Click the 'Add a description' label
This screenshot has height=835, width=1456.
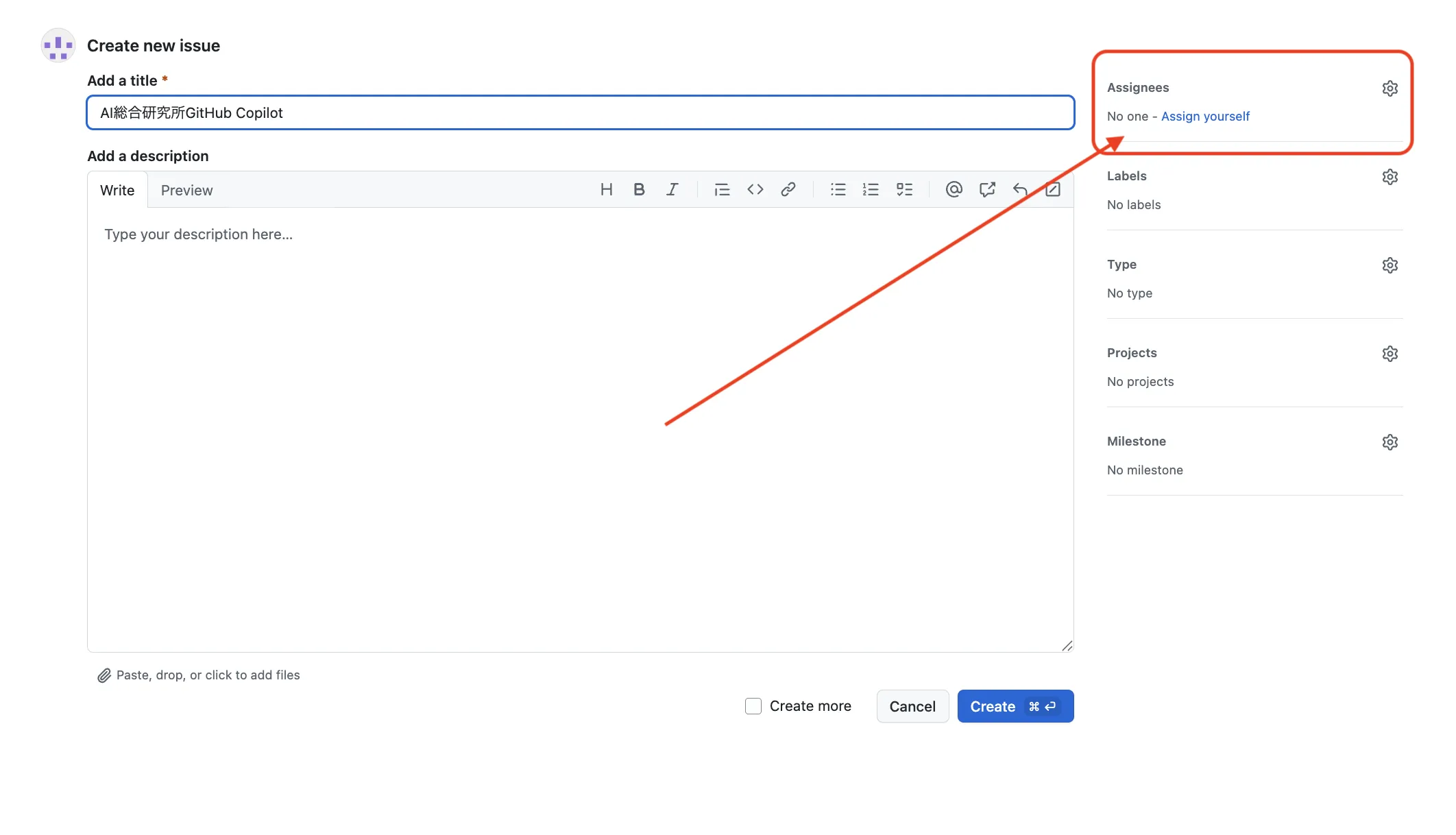pos(148,156)
